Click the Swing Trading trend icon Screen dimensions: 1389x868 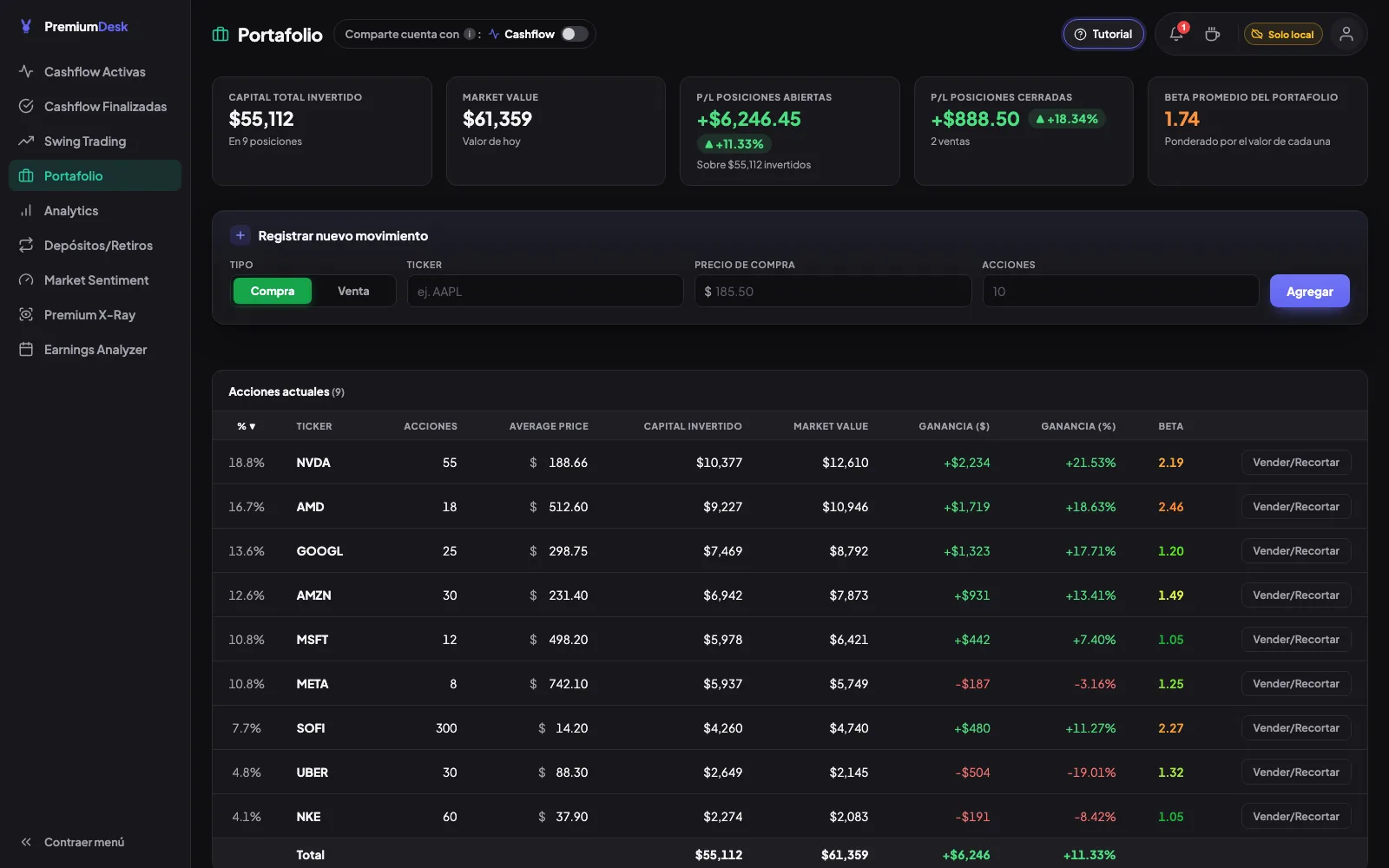tap(26, 141)
